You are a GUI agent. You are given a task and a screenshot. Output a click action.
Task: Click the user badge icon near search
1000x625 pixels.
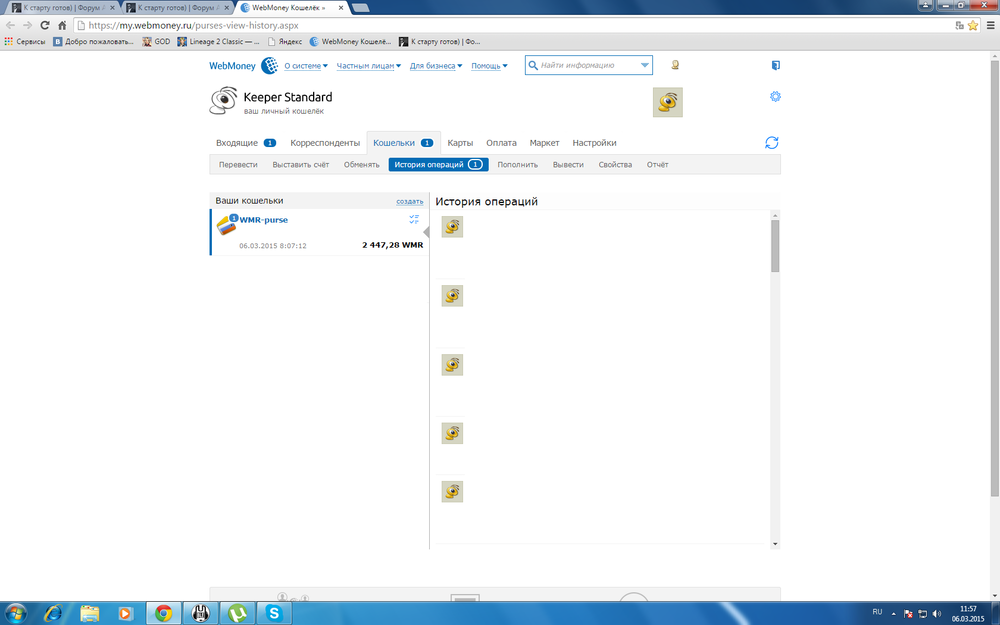click(x=675, y=66)
